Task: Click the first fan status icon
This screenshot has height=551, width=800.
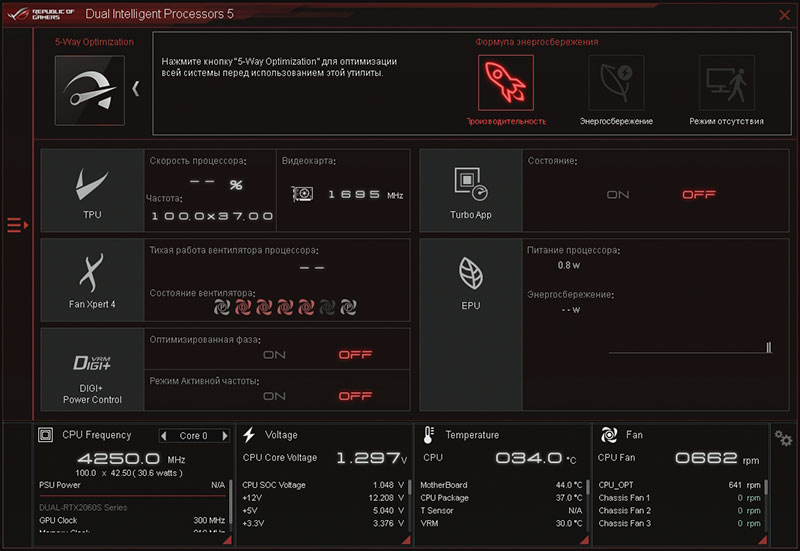Action: (222, 307)
